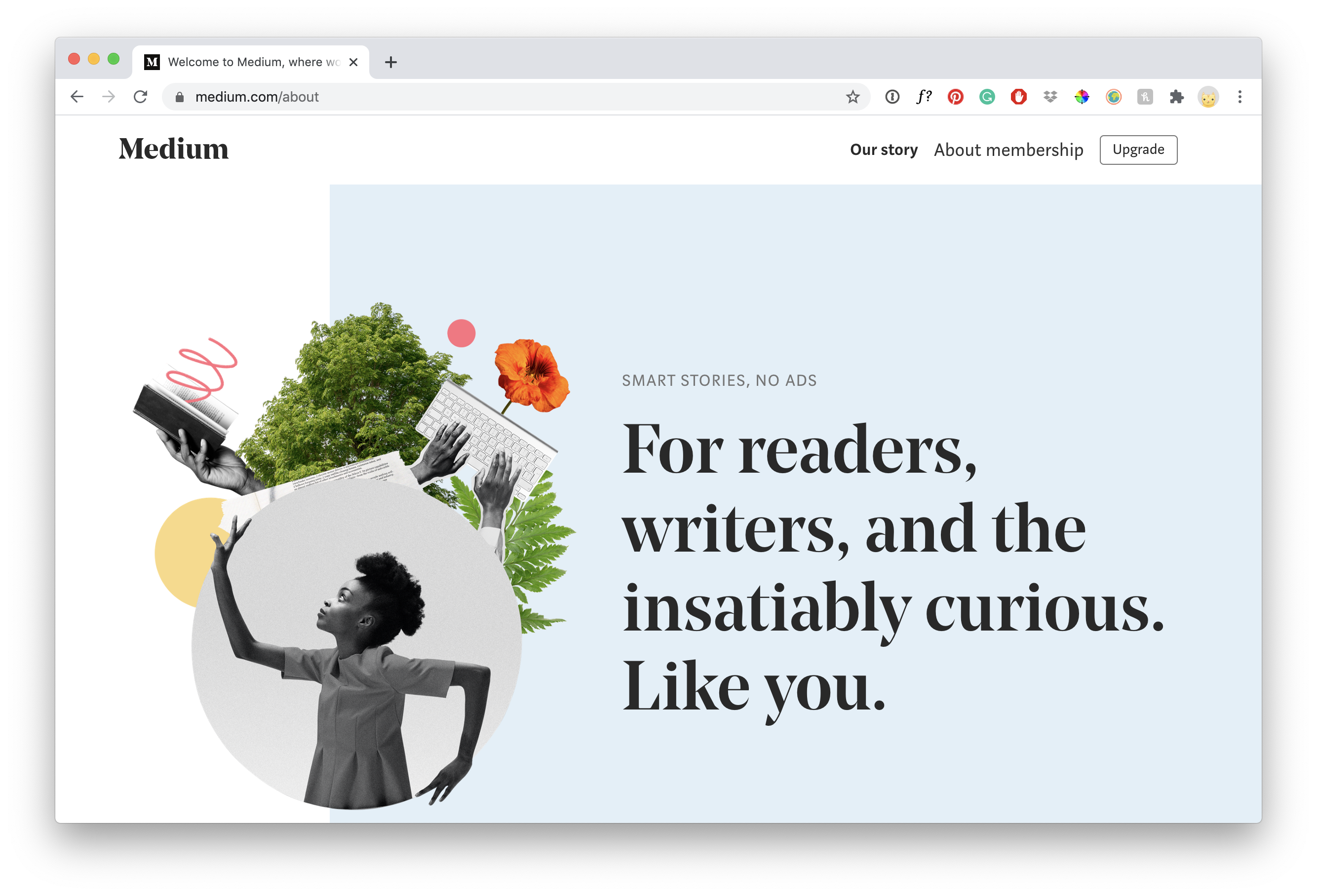1317x896 pixels.
Task: Open the 1Password extension icon
Action: [x=892, y=97]
